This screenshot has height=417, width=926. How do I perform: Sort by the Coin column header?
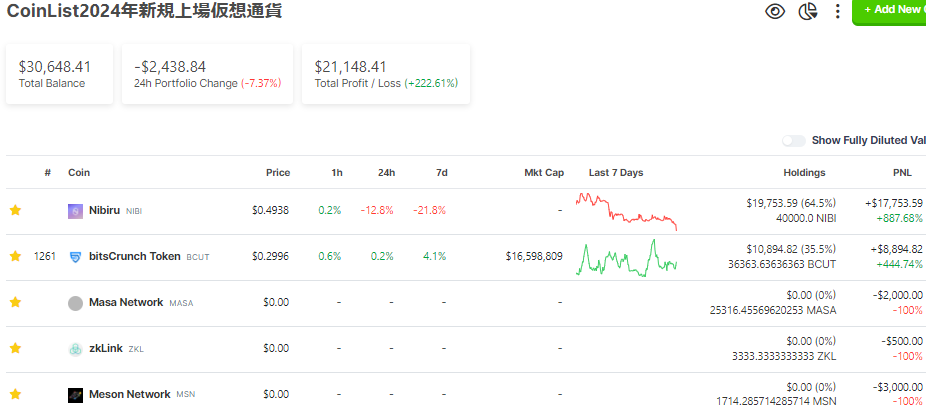coord(79,172)
